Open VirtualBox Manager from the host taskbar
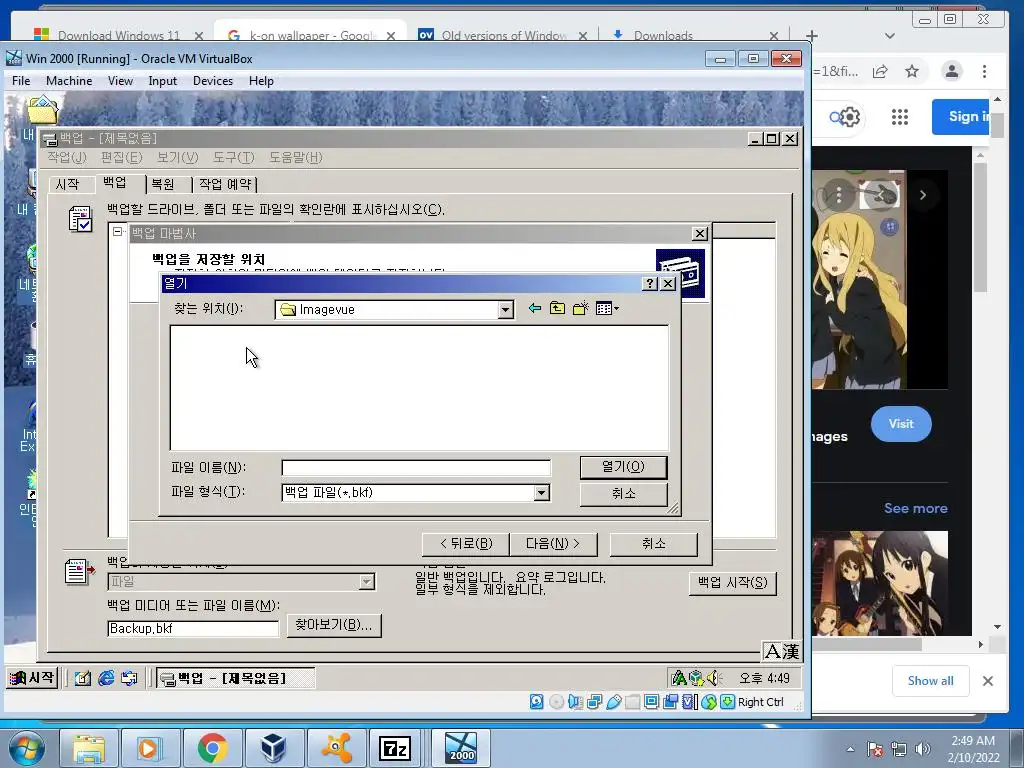Screen dimensions: 1024x768 (274, 748)
